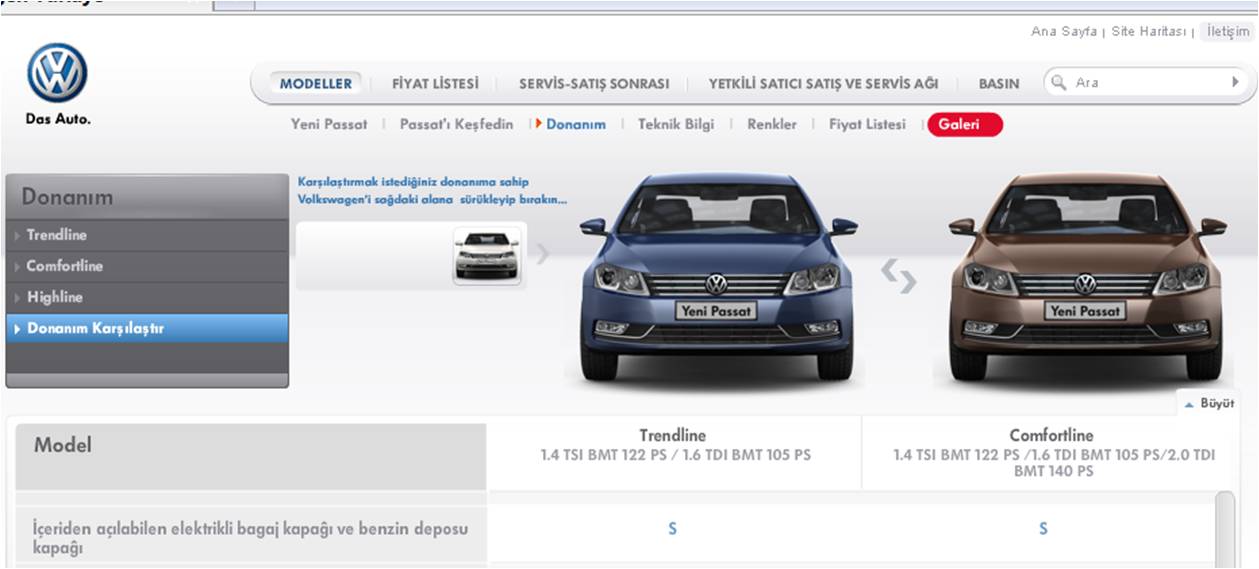Select the white Passat thumbnail
The image size is (1259, 569).
tap(487, 255)
